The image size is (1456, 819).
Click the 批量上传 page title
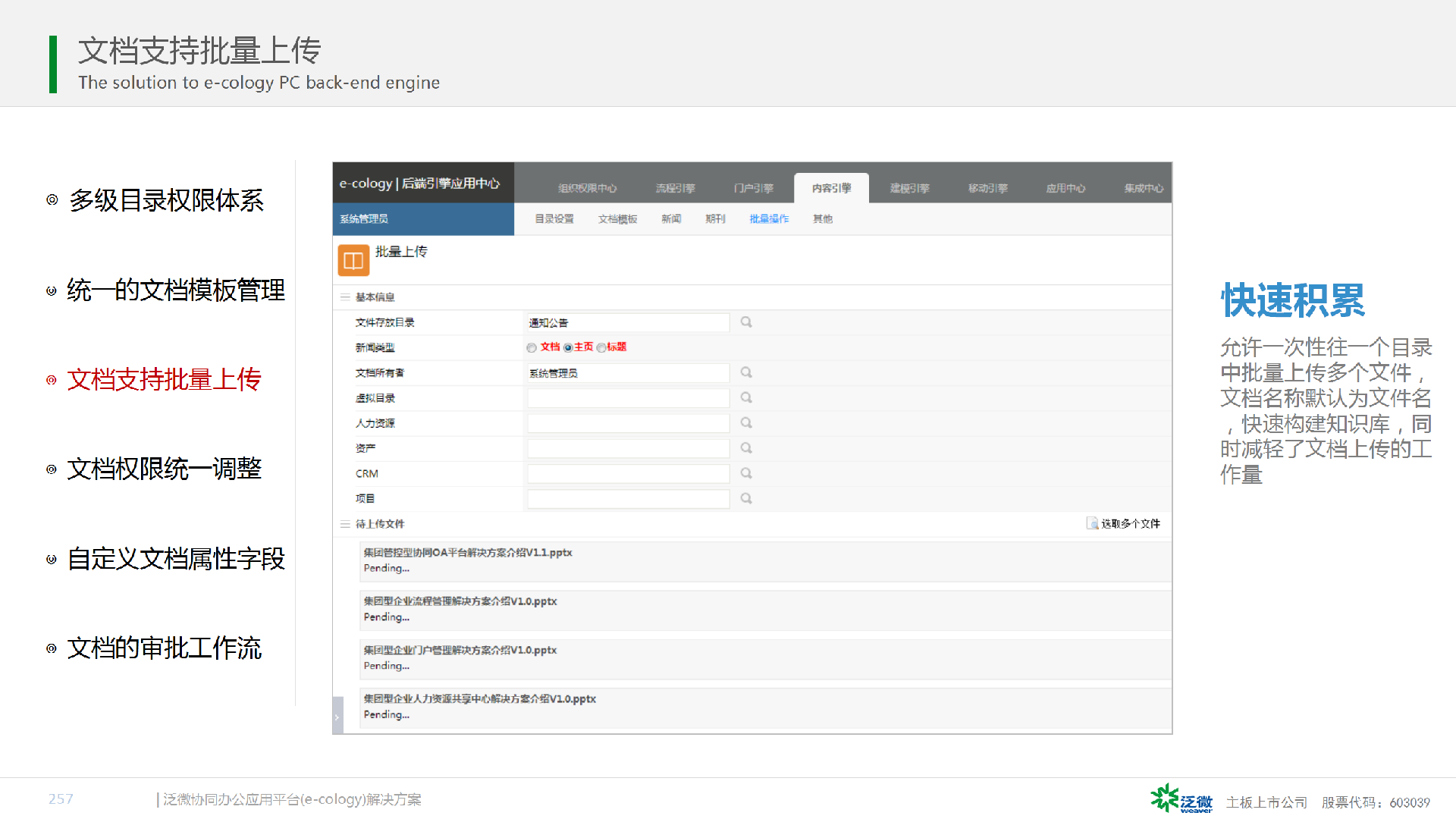tap(401, 252)
